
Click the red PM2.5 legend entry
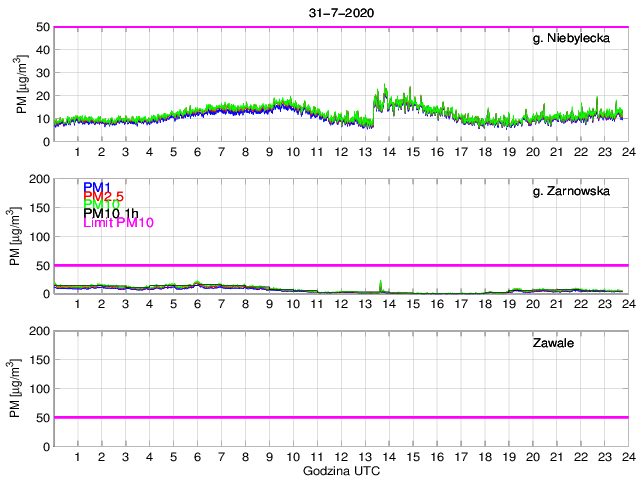point(104,196)
